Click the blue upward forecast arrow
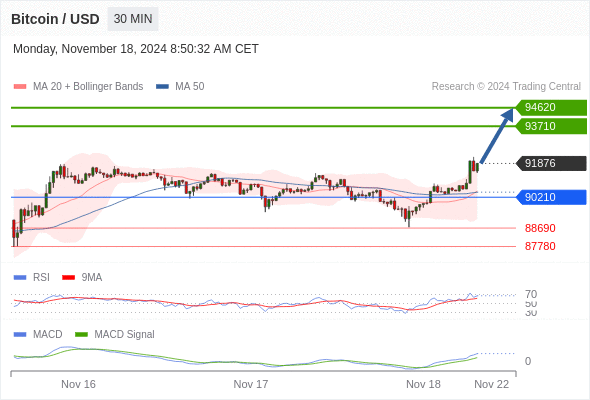590x400 pixels. click(497, 136)
